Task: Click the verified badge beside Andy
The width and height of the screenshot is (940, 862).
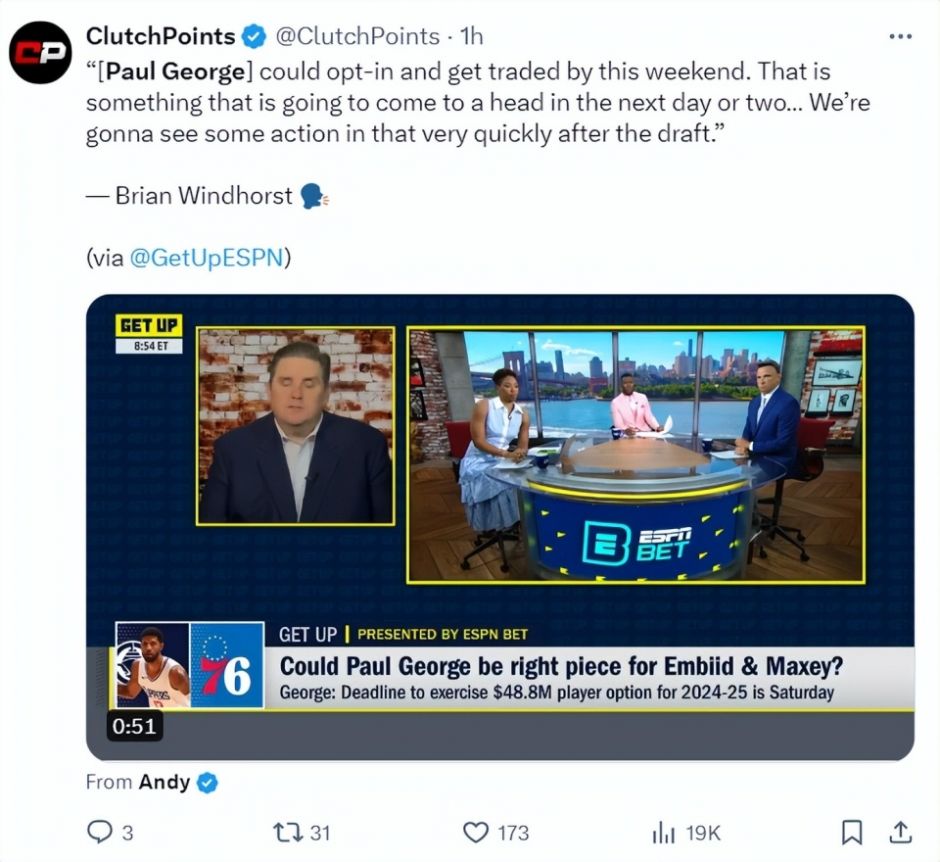Action: pyautogui.click(x=207, y=783)
